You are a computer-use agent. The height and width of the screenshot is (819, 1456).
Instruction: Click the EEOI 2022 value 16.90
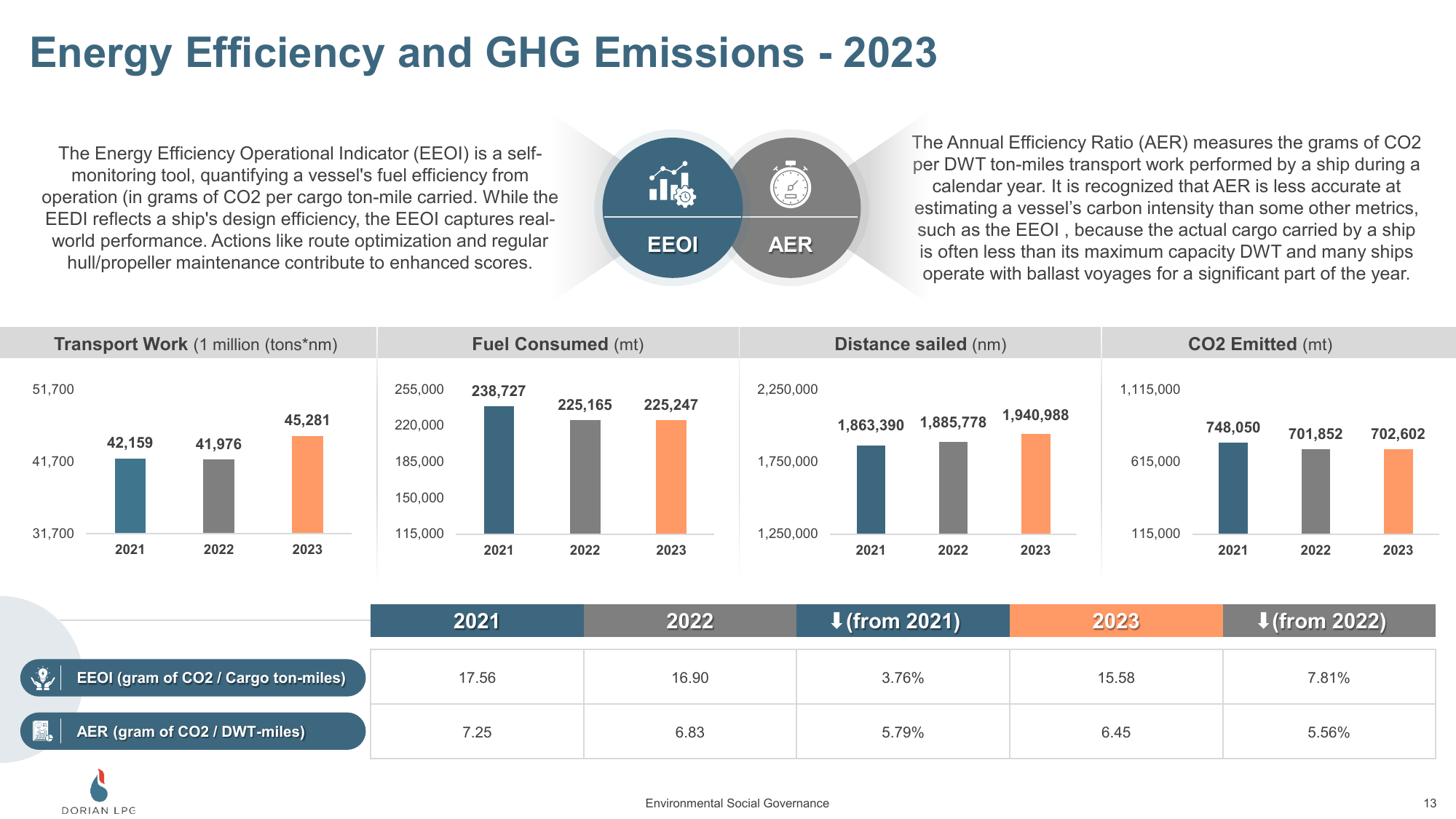(x=690, y=678)
